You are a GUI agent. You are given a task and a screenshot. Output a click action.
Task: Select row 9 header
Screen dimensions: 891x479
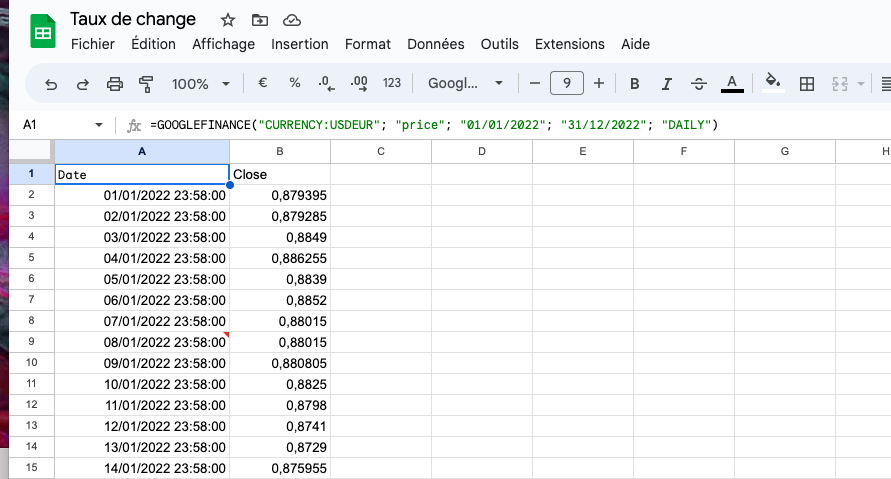click(31, 342)
